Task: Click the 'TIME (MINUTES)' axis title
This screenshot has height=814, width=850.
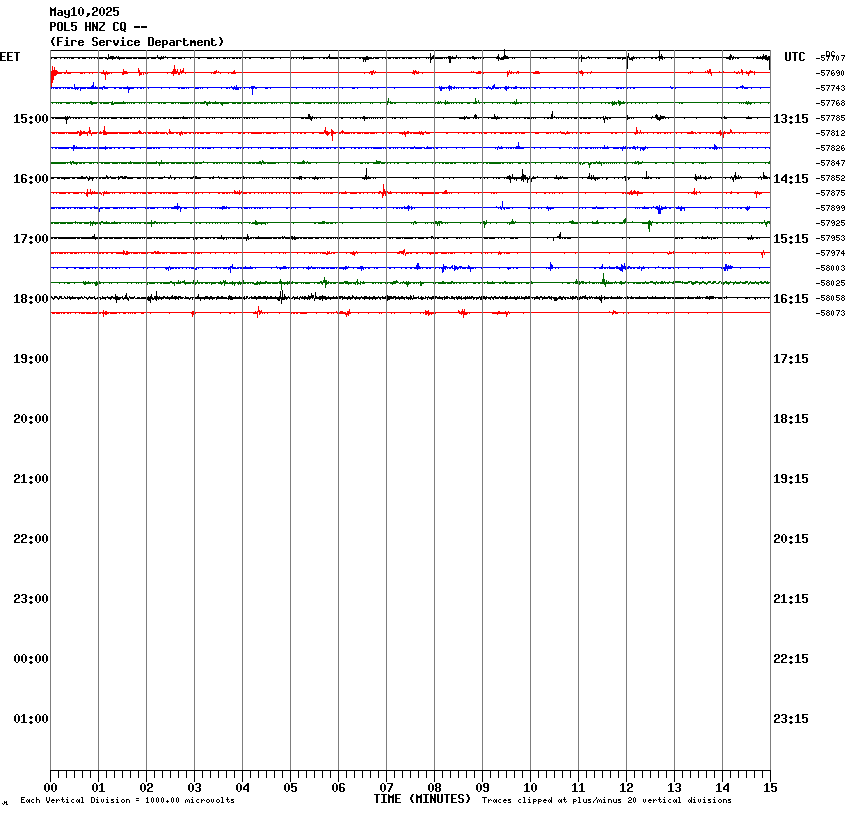Action: click(x=422, y=799)
